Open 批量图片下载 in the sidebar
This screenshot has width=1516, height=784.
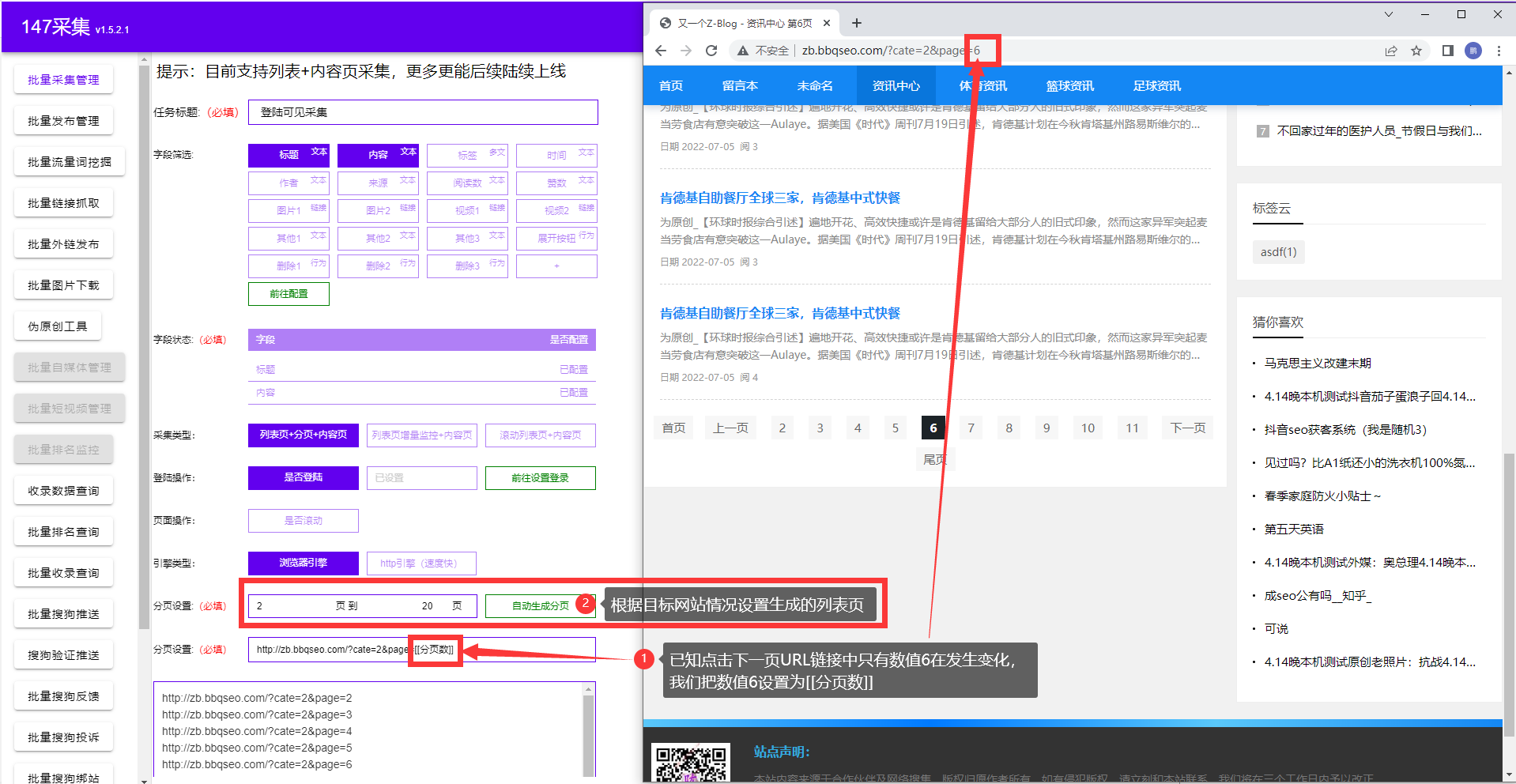tap(63, 285)
